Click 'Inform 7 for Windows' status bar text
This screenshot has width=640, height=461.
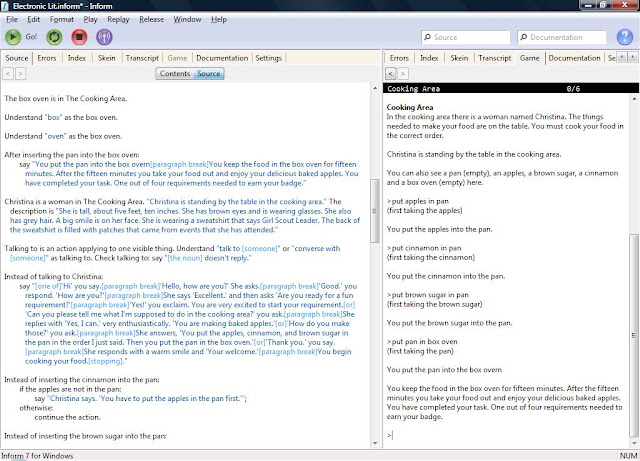[37, 456]
